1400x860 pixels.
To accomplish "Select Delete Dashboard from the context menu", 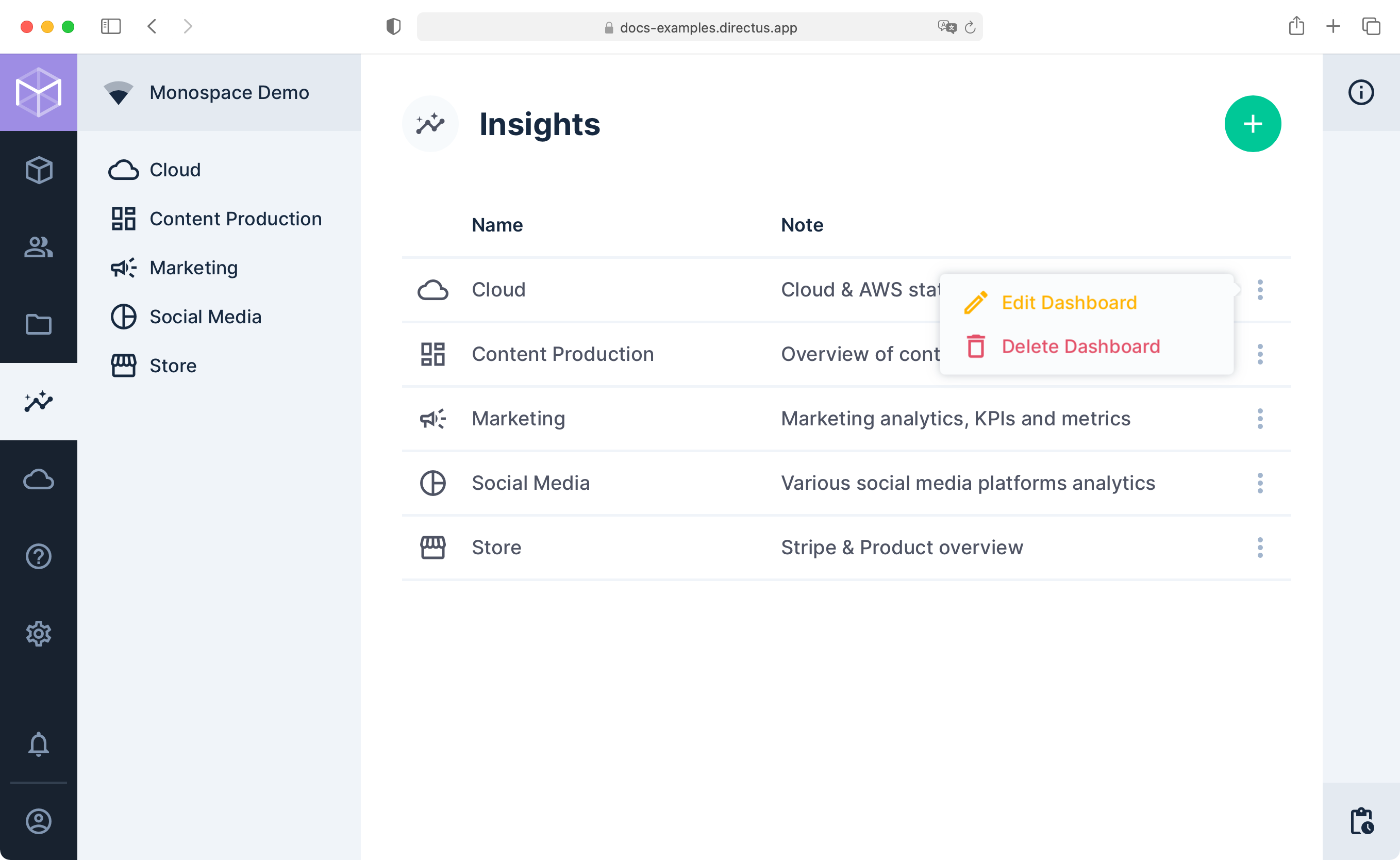I will point(1081,346).
